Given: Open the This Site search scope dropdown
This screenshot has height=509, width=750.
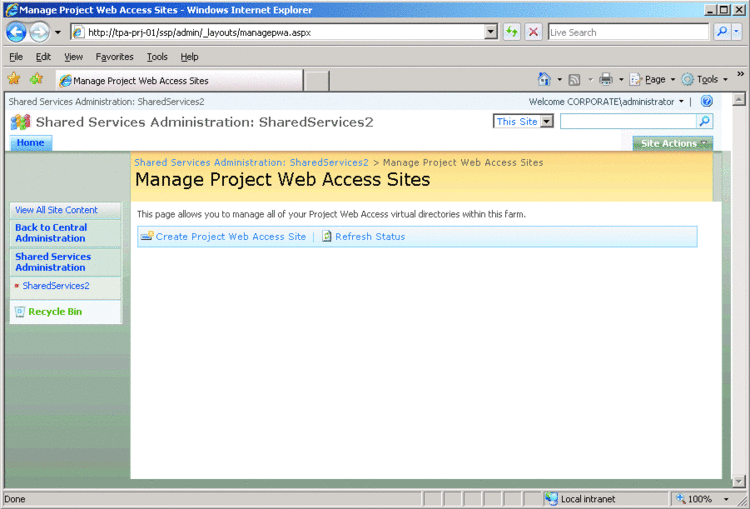Looking at the screenshot, I should click(x=523, y=122).
